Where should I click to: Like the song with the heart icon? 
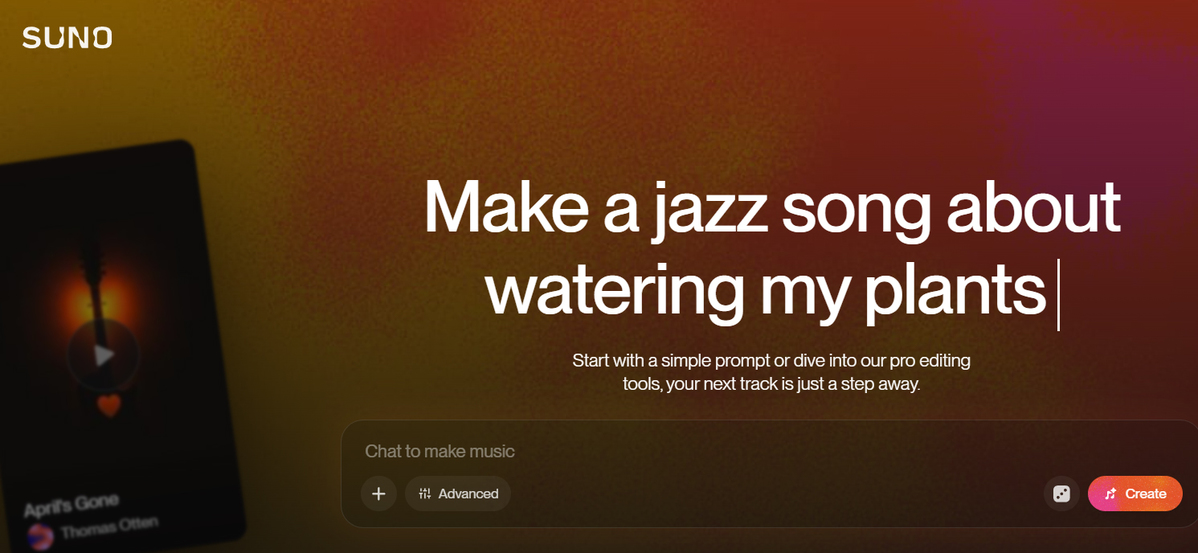(109, 405)
